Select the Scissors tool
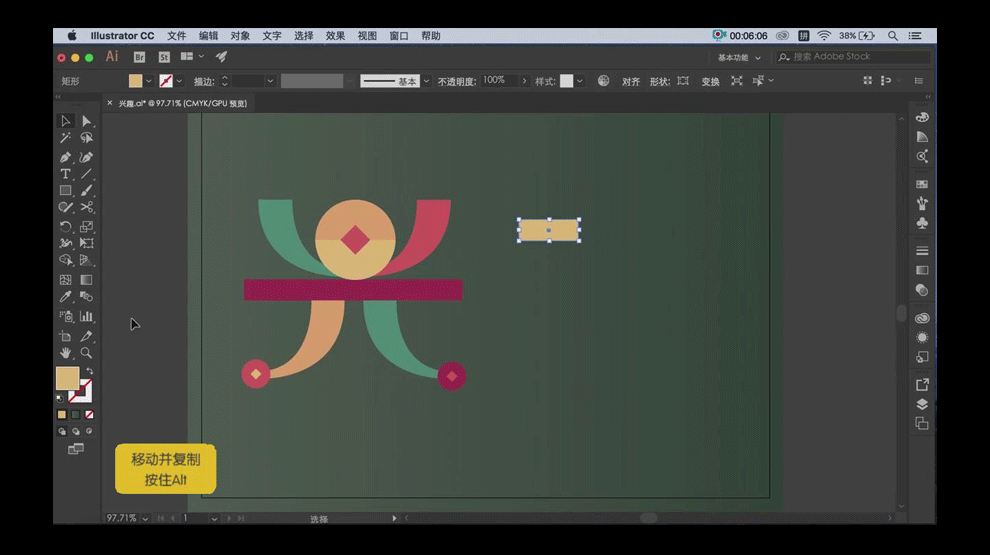The image size is (990, 555). tap(87, 207)
